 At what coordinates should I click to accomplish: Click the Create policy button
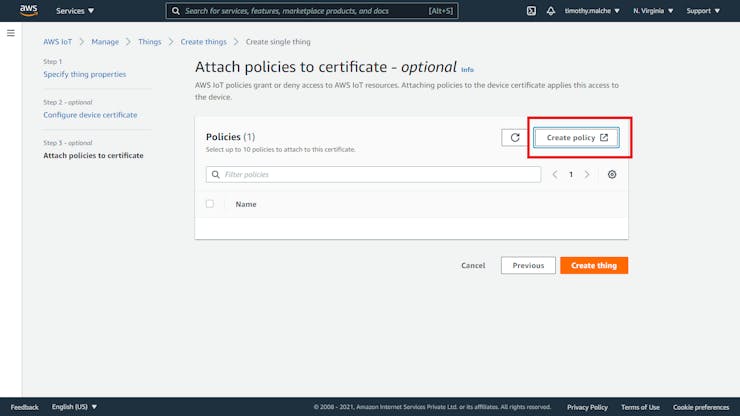coord(576,137)
